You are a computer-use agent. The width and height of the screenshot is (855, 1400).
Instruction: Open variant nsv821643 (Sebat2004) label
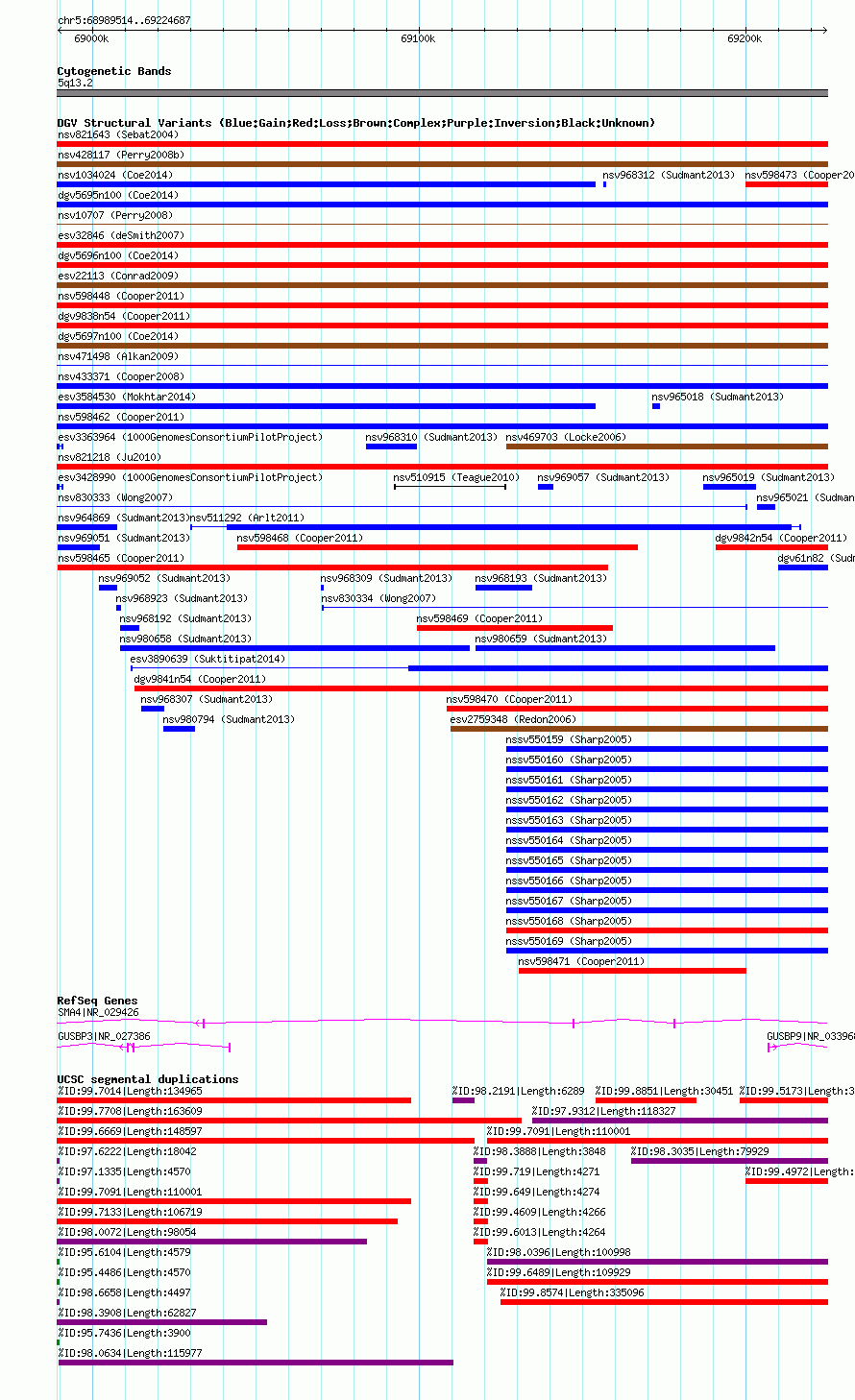click(x=118, y=134)
